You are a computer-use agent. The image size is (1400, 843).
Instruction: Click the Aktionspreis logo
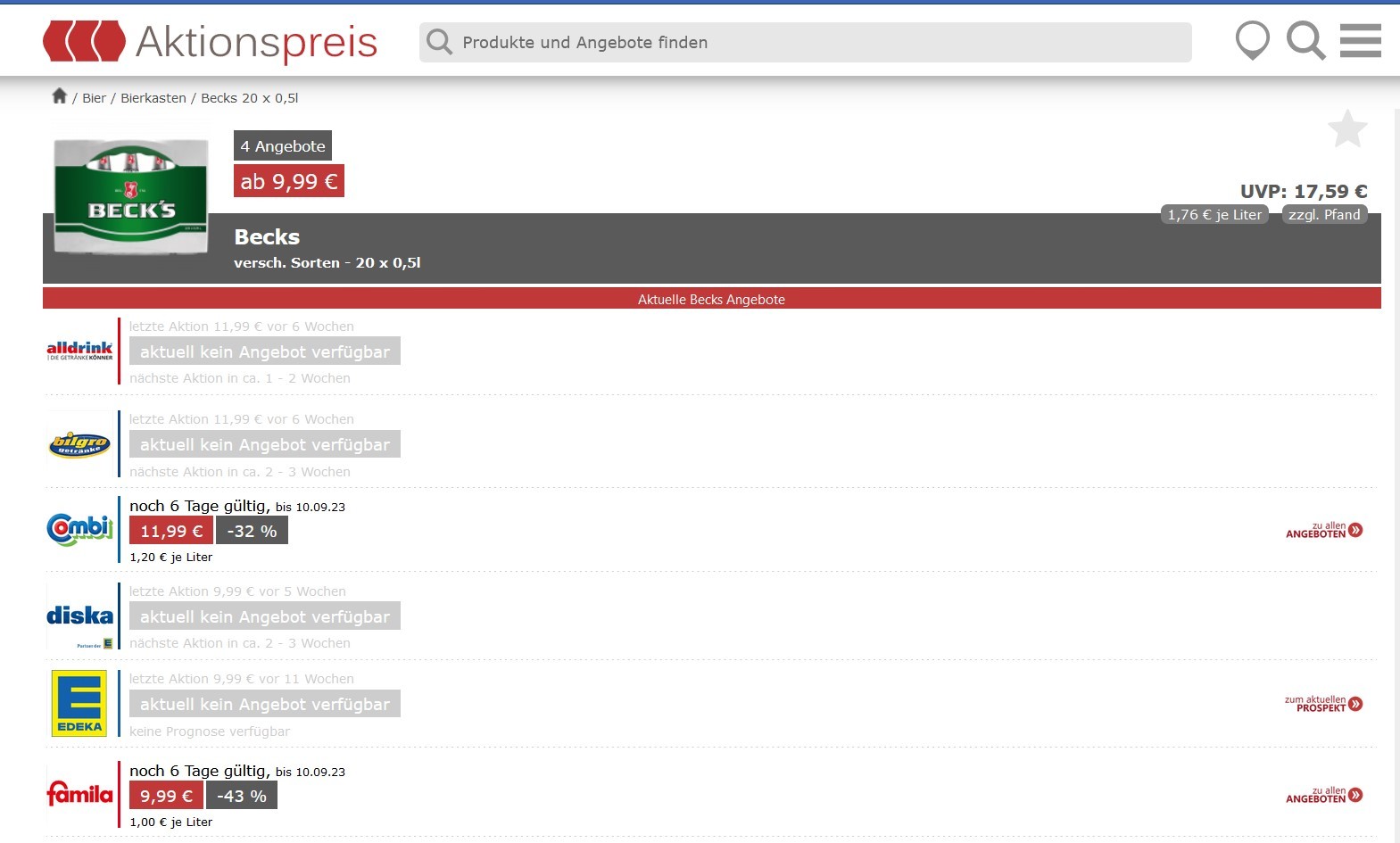[x=211, y=42]
